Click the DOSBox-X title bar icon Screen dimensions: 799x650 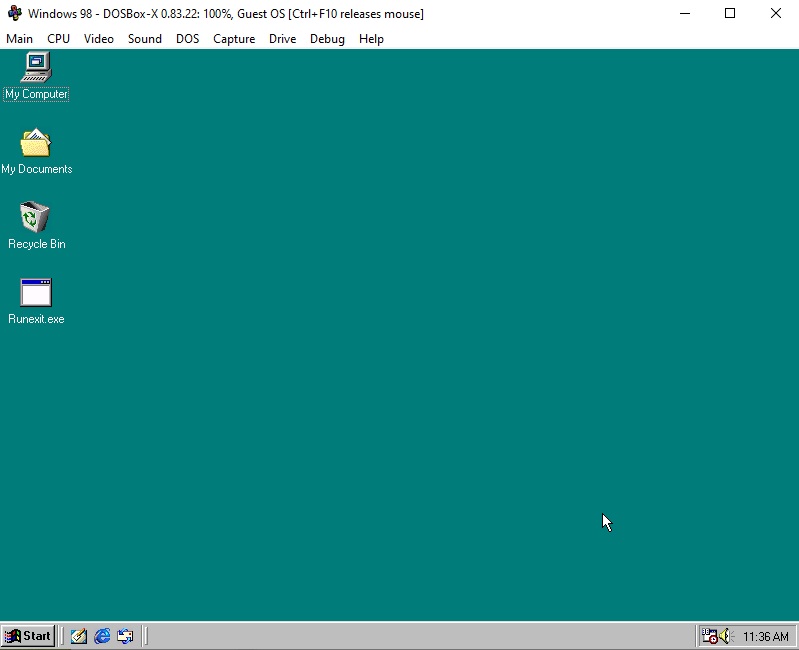tap(14, 14)
